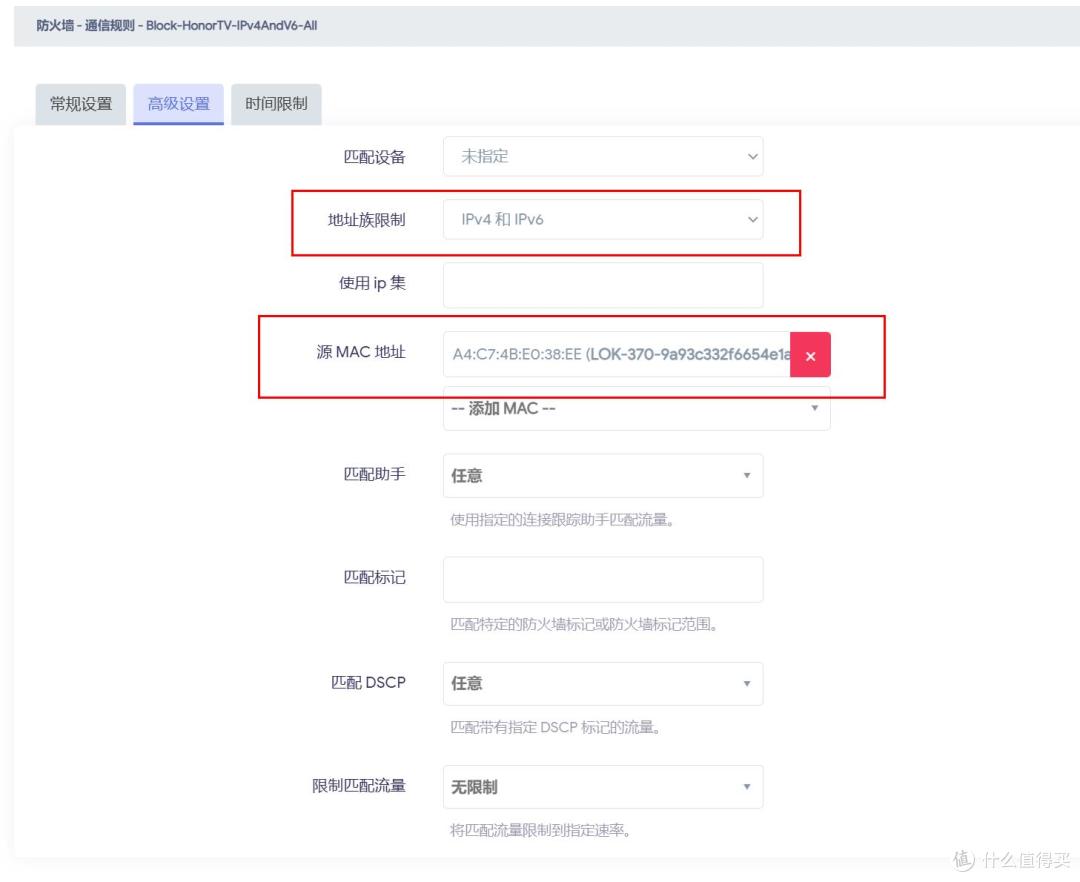Click the hint 匹配带有指定 DSCP 标记的流量
This screenshot has height=882, width=1080.
coord(555,728)
